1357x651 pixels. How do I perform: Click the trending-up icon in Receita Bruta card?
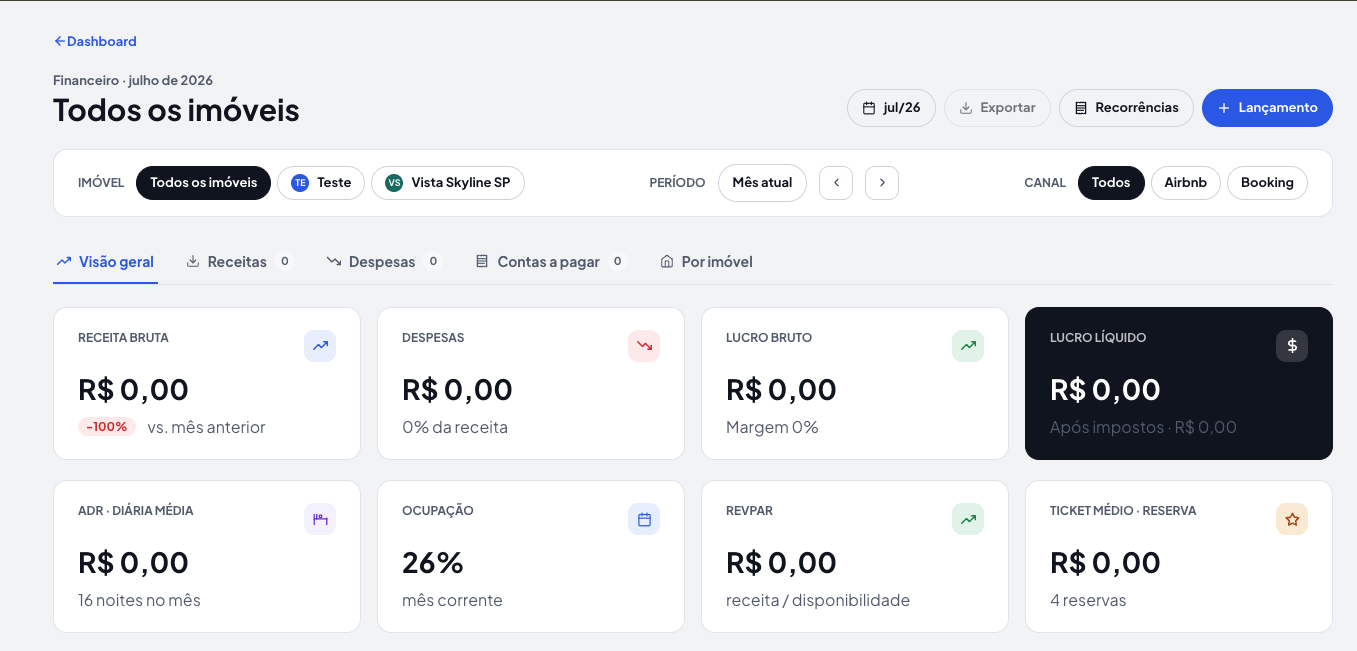(320, 346)
